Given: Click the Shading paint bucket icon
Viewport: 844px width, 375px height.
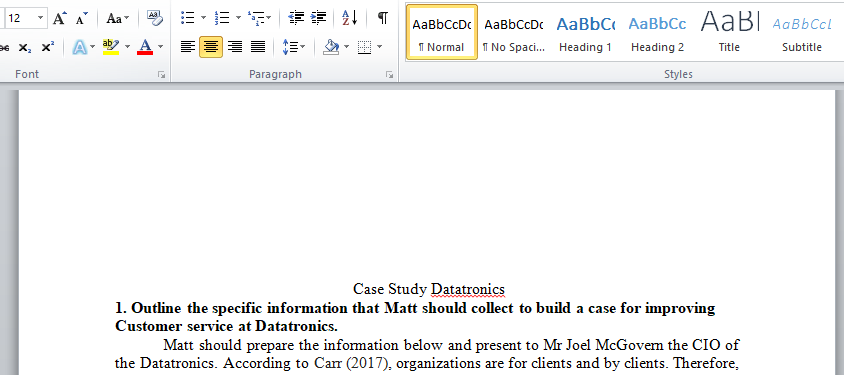Looking at the screenshot, I should tap(330, 47).
